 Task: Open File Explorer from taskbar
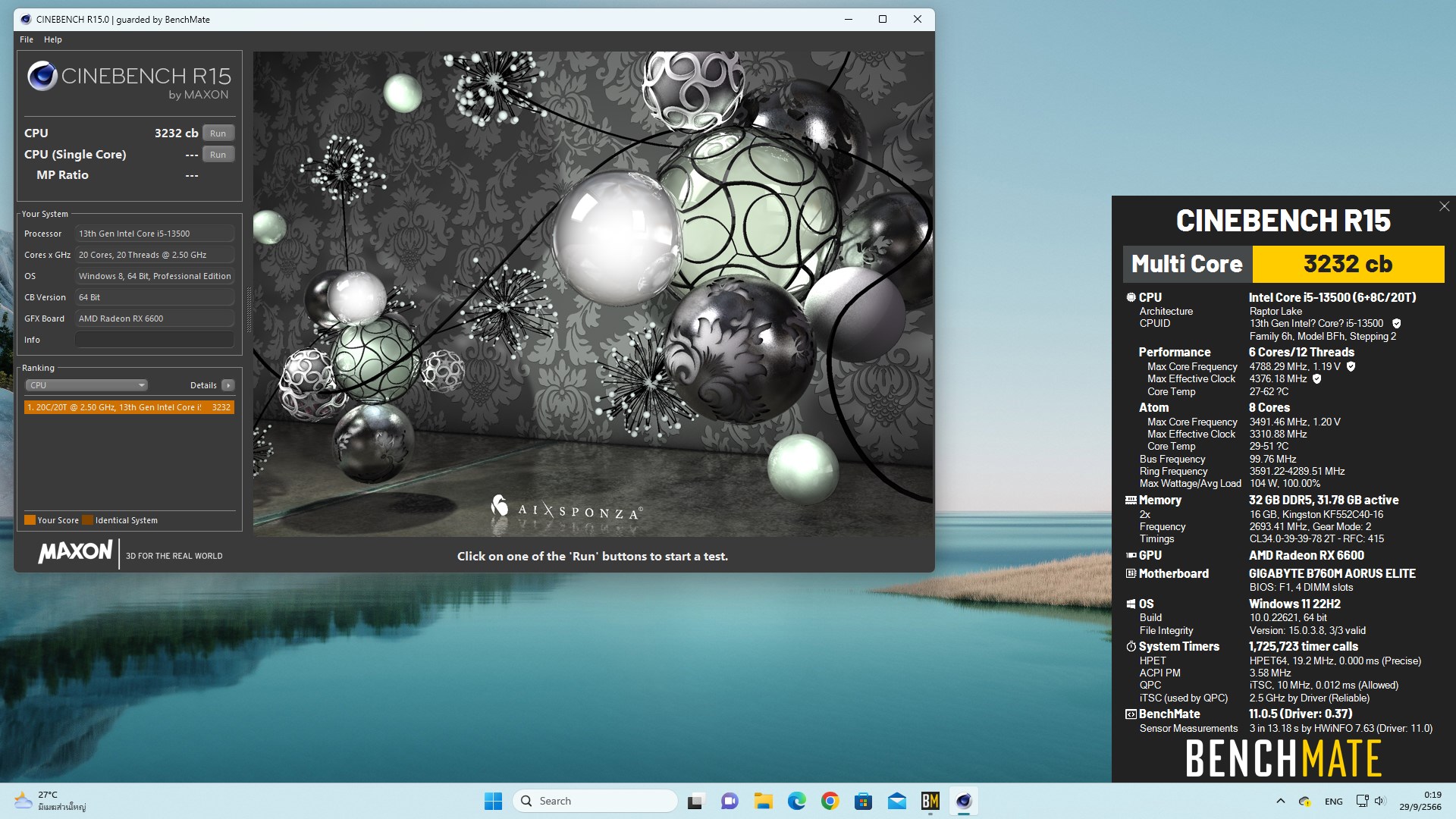click(x=763, y=801)
